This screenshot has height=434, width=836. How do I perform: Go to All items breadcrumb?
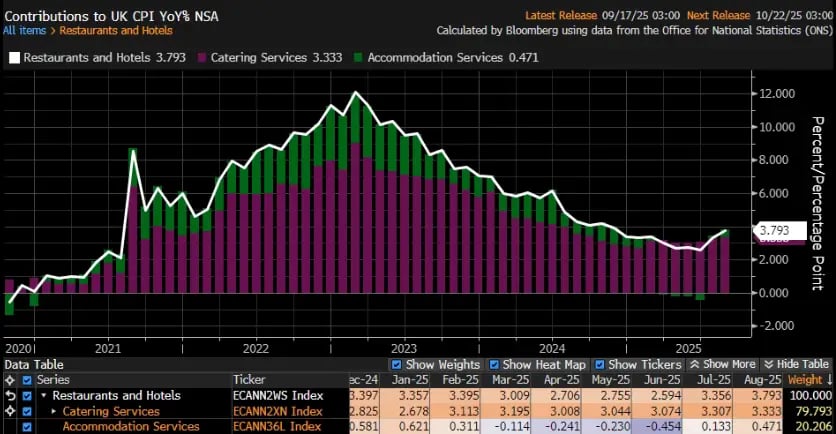coord(24,30)
